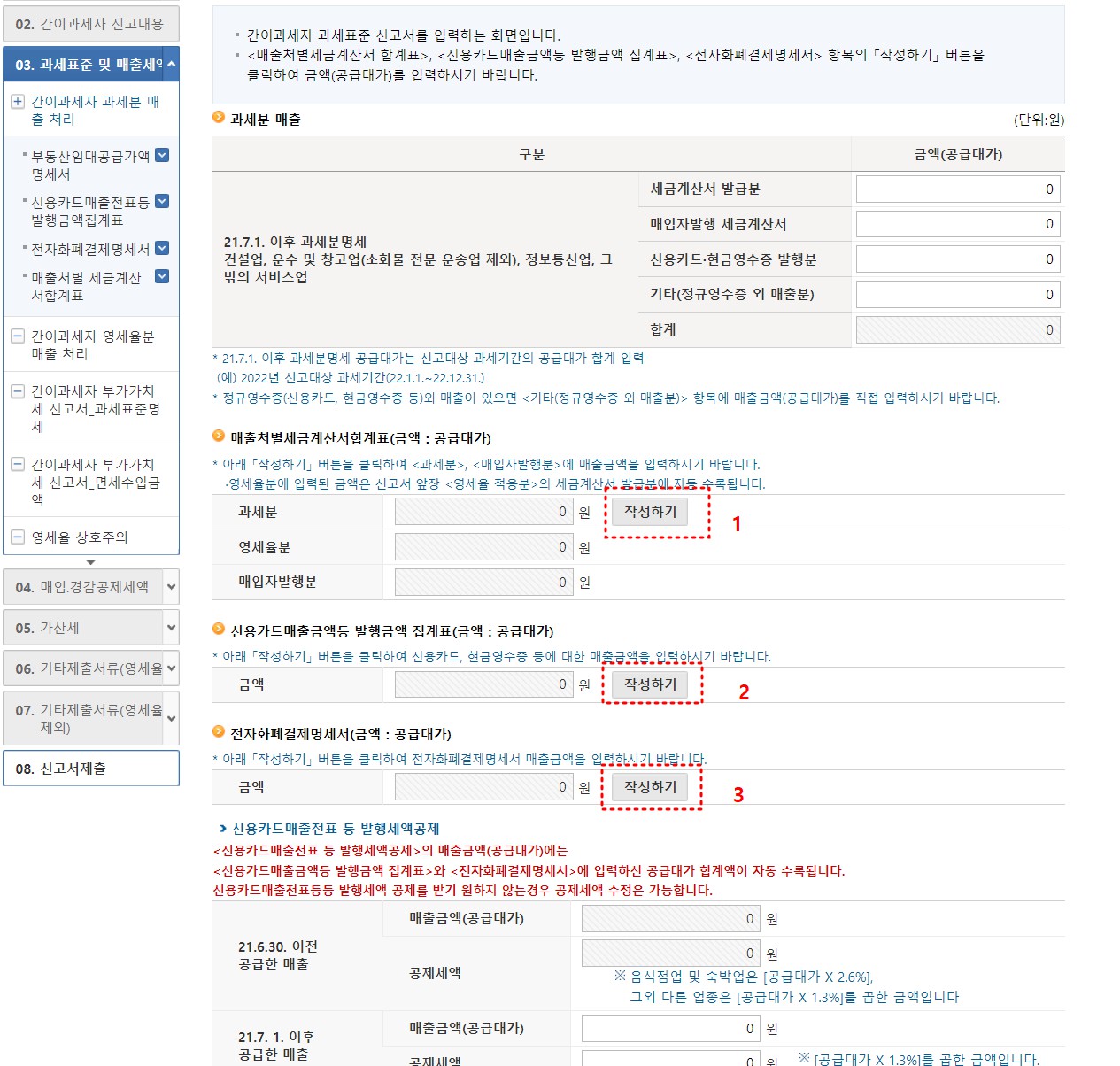Click the blue arrow icon beside 신용카드매출전표등 발행금액집계표
The image size is (1120, 1066).
pyautogui.click(x=161, y=202)
